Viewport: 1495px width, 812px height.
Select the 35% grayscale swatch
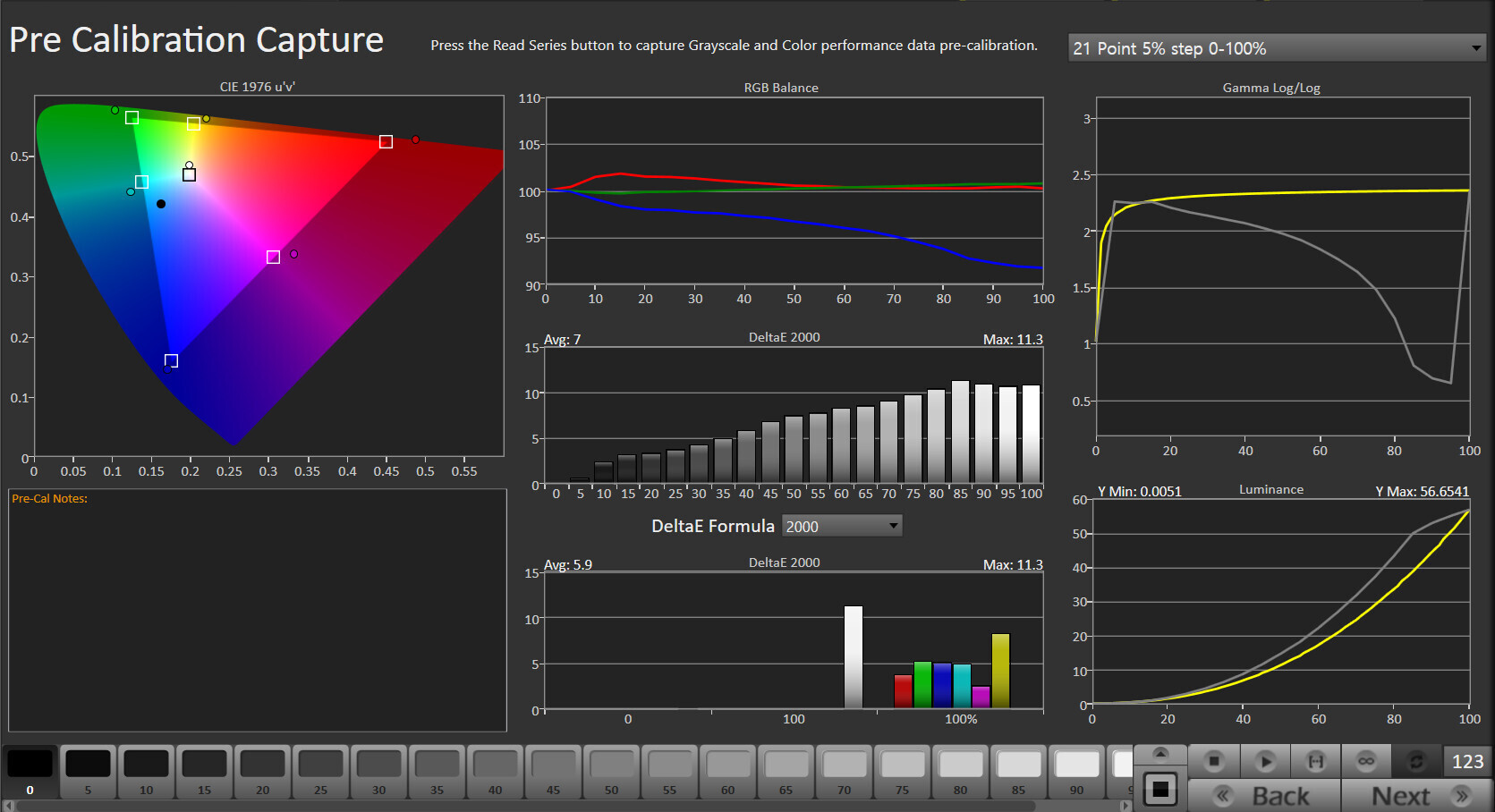pos(437,771)
